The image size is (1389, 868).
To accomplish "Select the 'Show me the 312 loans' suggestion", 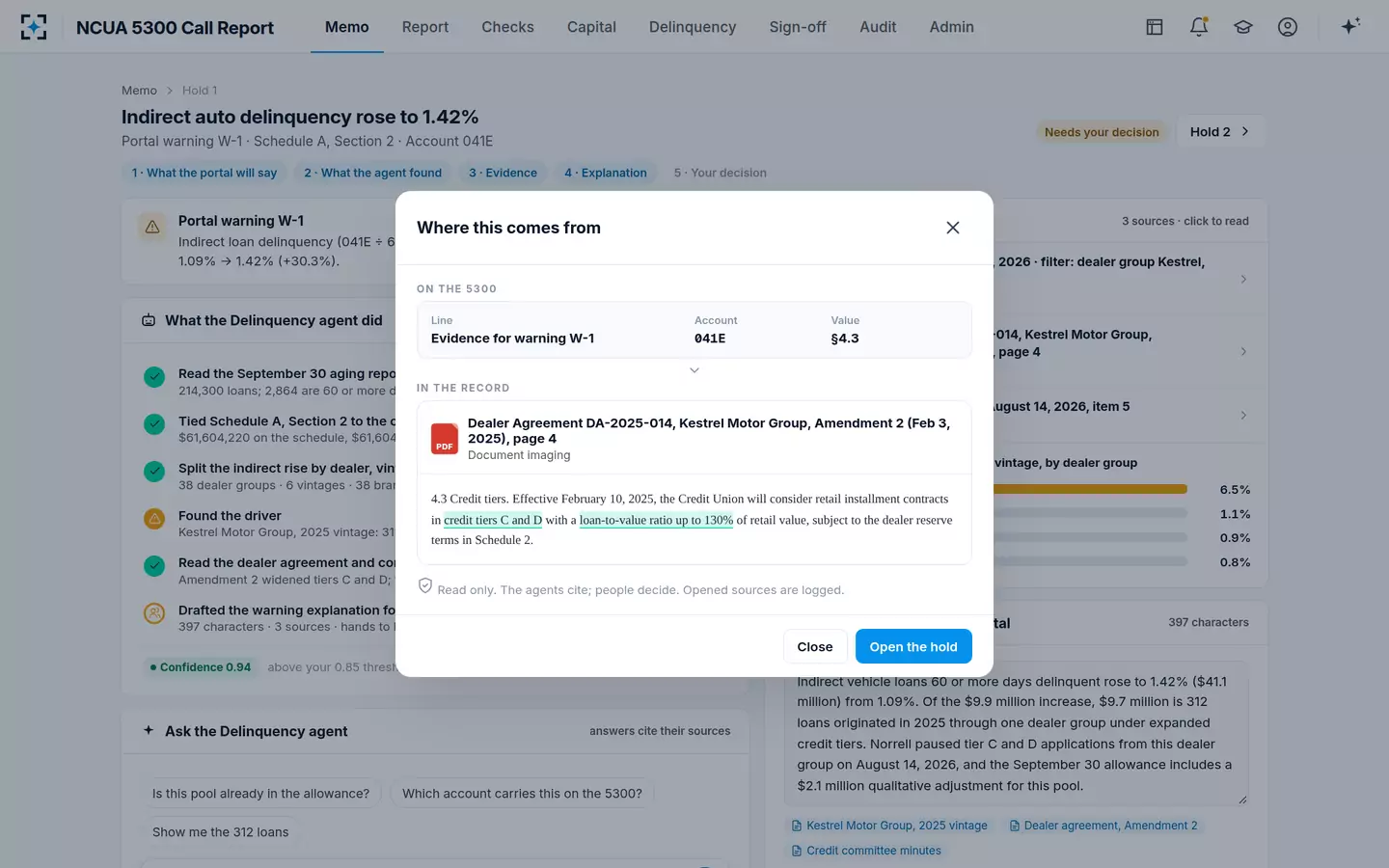I will pos(220,831).
